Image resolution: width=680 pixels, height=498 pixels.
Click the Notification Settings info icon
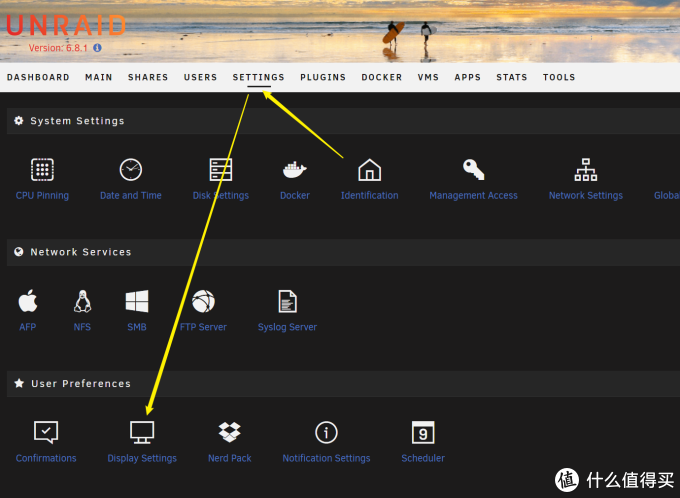tap(326, 432)
